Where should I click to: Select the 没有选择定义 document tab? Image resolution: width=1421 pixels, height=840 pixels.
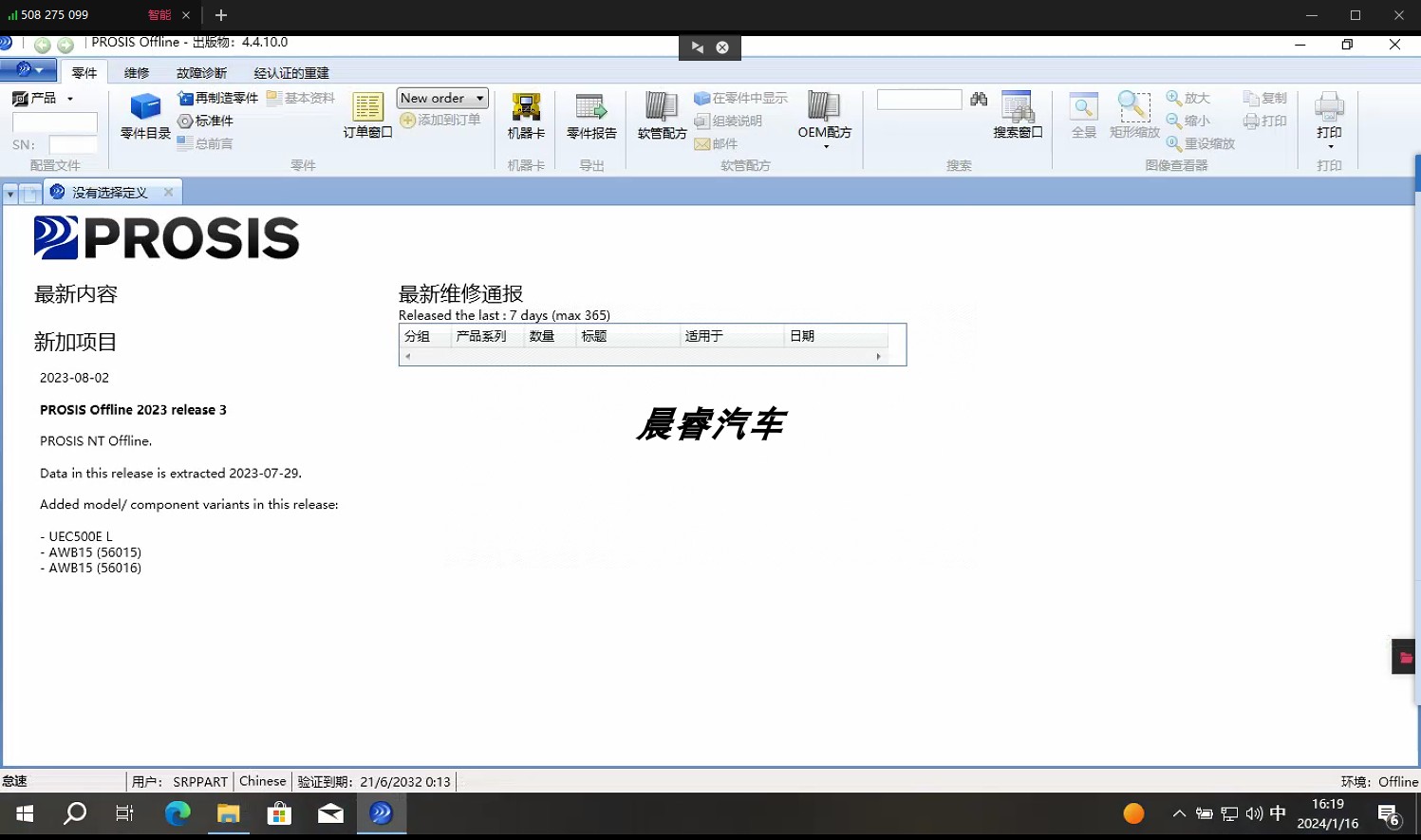[x=110, y=192]
